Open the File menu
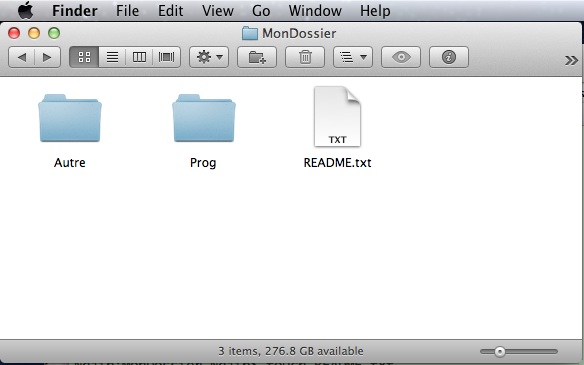This screenshot has height=365, width=584. pyautogui.click(x=127, y=11)
